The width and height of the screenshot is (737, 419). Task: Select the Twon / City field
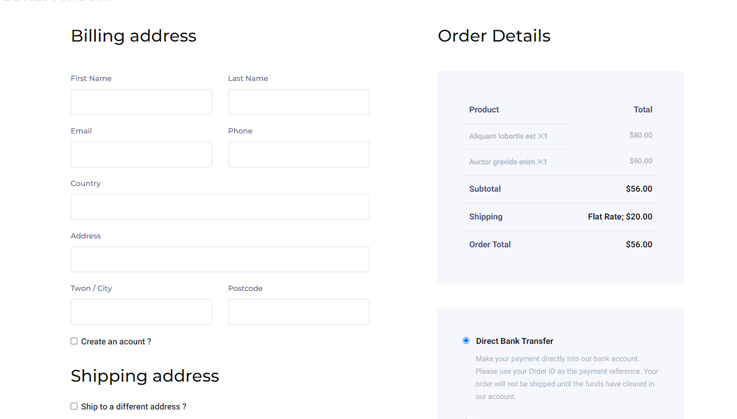point(141,312)
